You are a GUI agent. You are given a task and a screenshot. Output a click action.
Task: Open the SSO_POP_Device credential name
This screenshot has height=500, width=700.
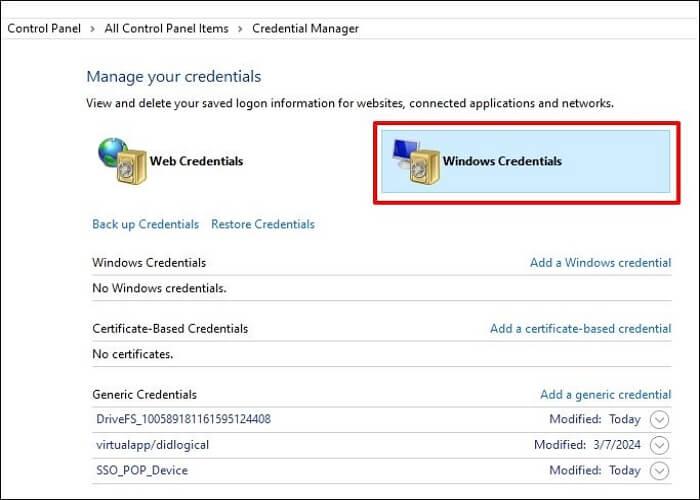point(141,470)
